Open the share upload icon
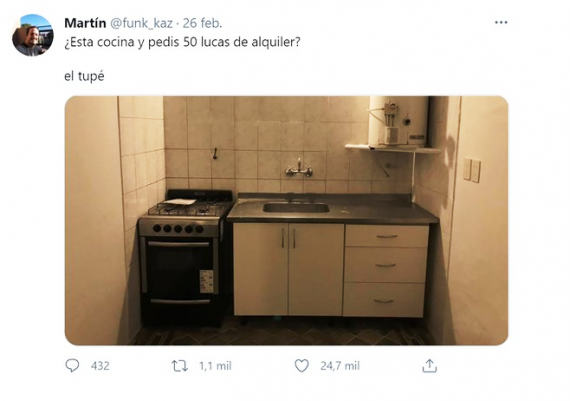570x401 pixels. (x=429, y=366)
